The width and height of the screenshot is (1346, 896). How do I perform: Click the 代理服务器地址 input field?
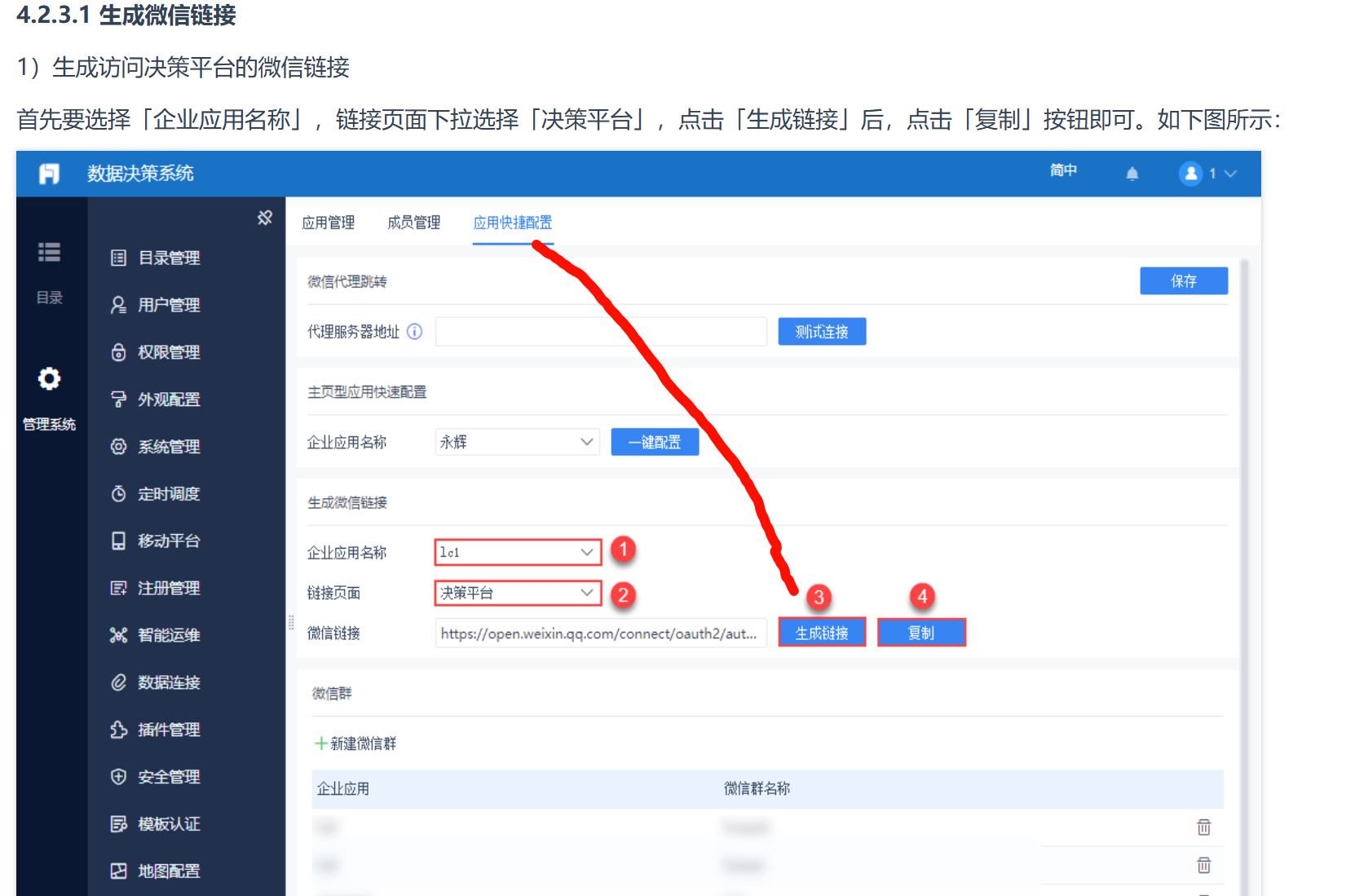(x=601, y=331)
